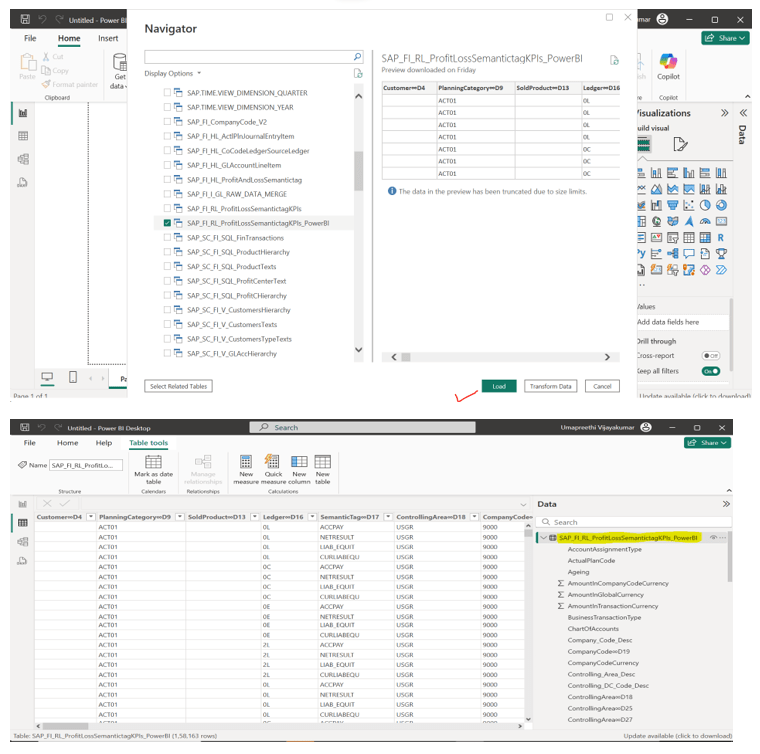The height and width of the screenshot is (754, 760).
Task: Open the Help tab in lower window
Action: tap(104, 443)
